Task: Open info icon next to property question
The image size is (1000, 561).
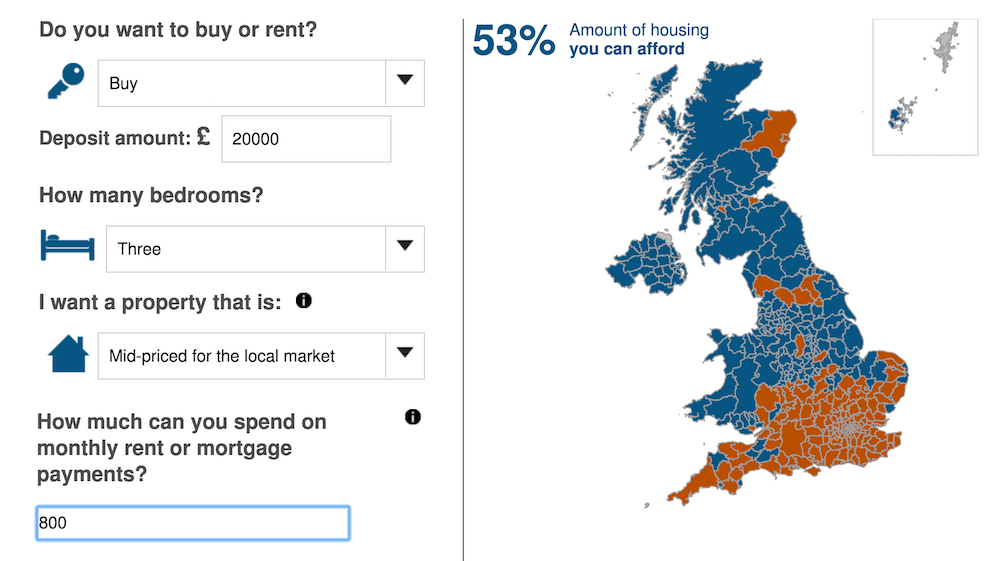Action: [x=304, y=300]
